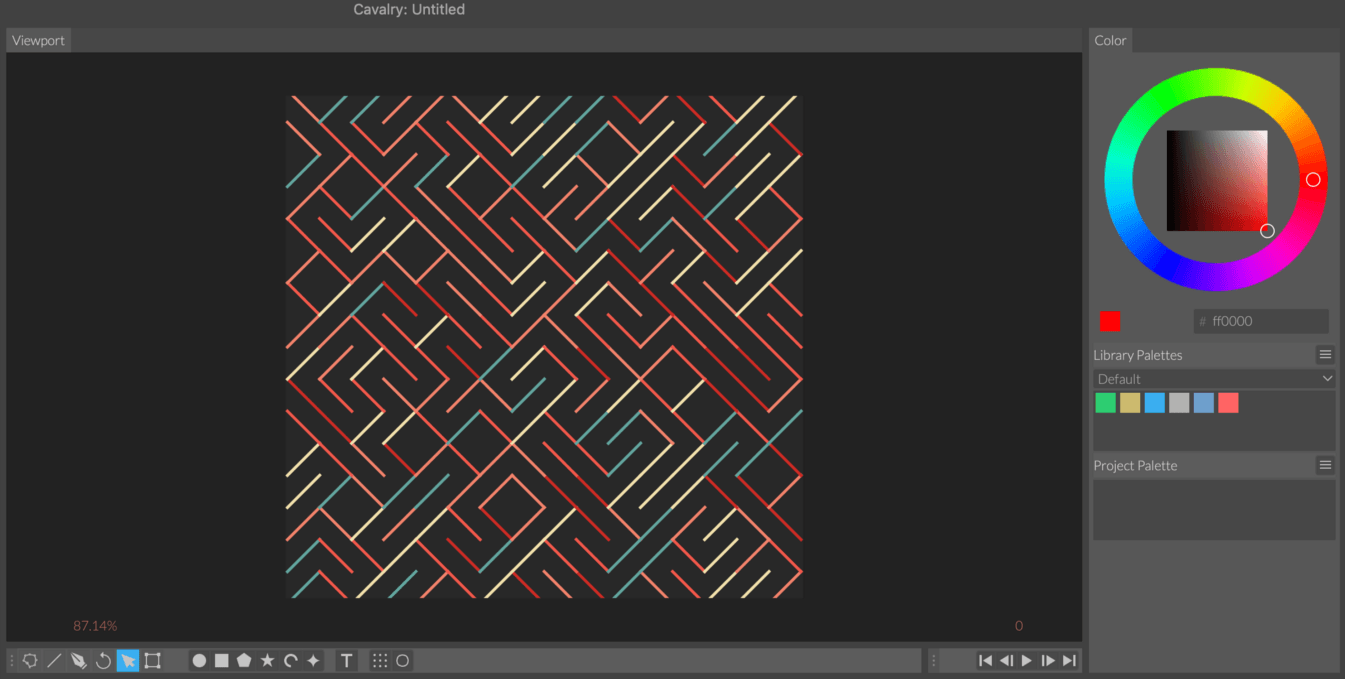Image resolution: width=1345 pixels, height=679 pixels.
Task: Select the green swatch in the Default palette
Action: coord(1105,402)
